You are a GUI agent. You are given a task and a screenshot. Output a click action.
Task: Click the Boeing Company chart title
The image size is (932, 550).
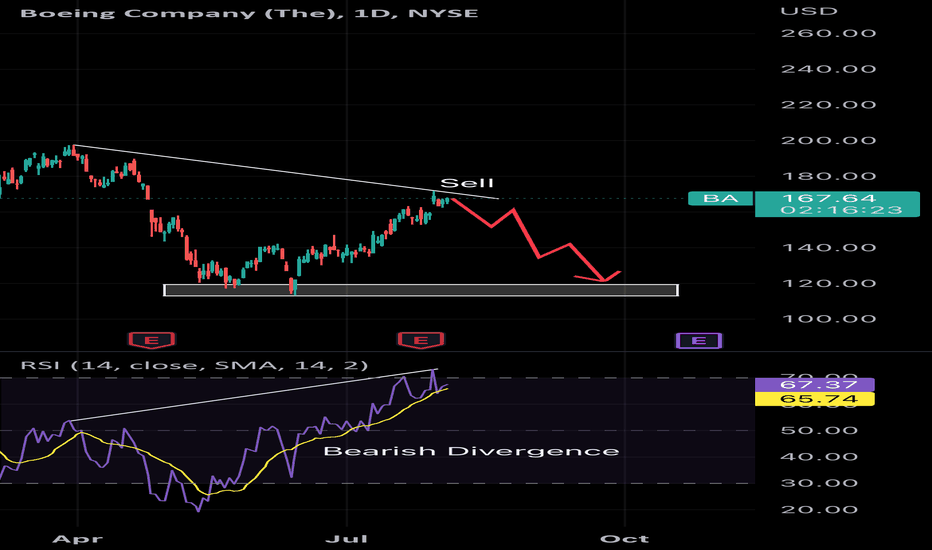[249, 13]
